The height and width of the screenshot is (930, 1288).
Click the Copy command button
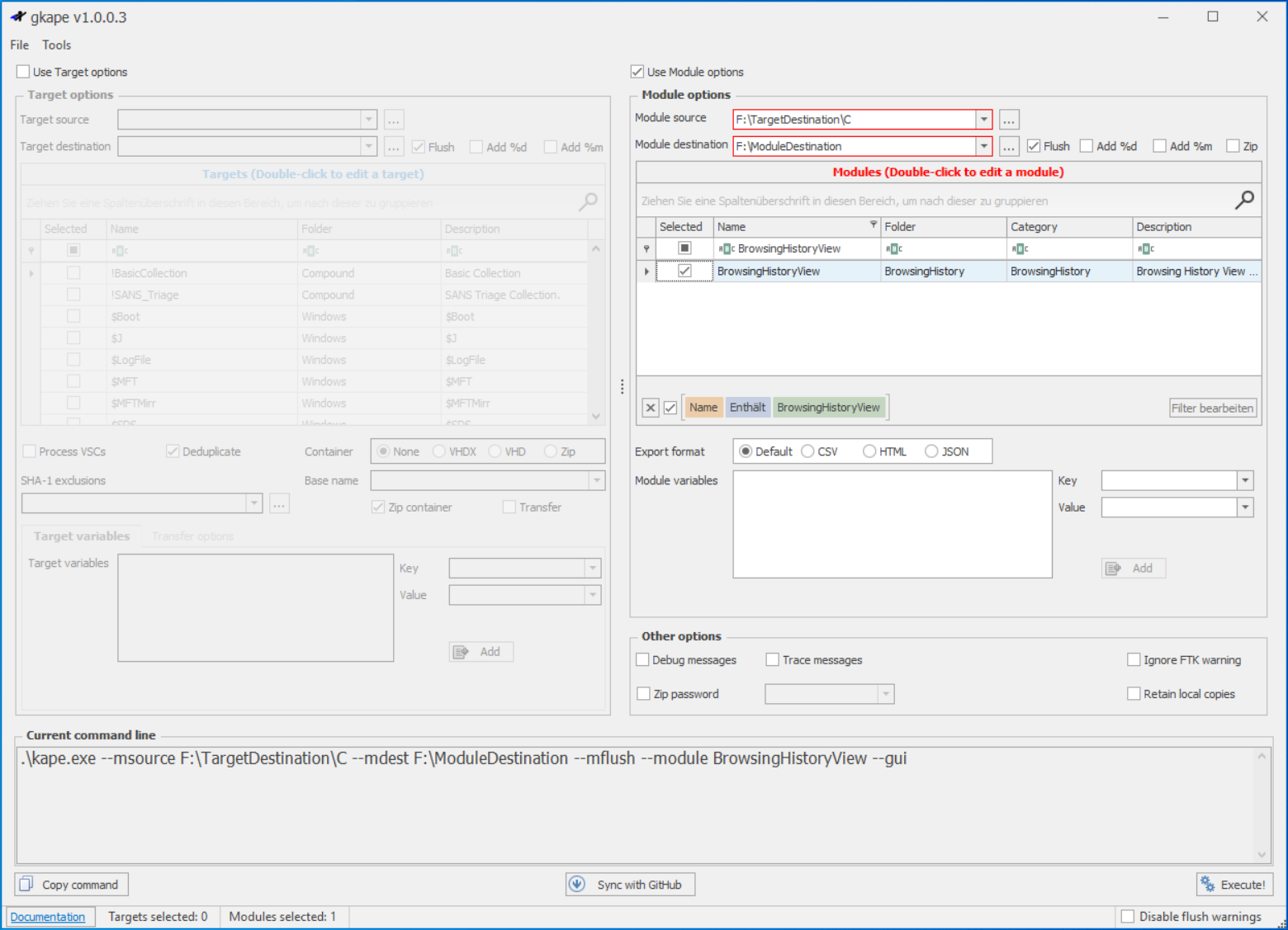72,885
